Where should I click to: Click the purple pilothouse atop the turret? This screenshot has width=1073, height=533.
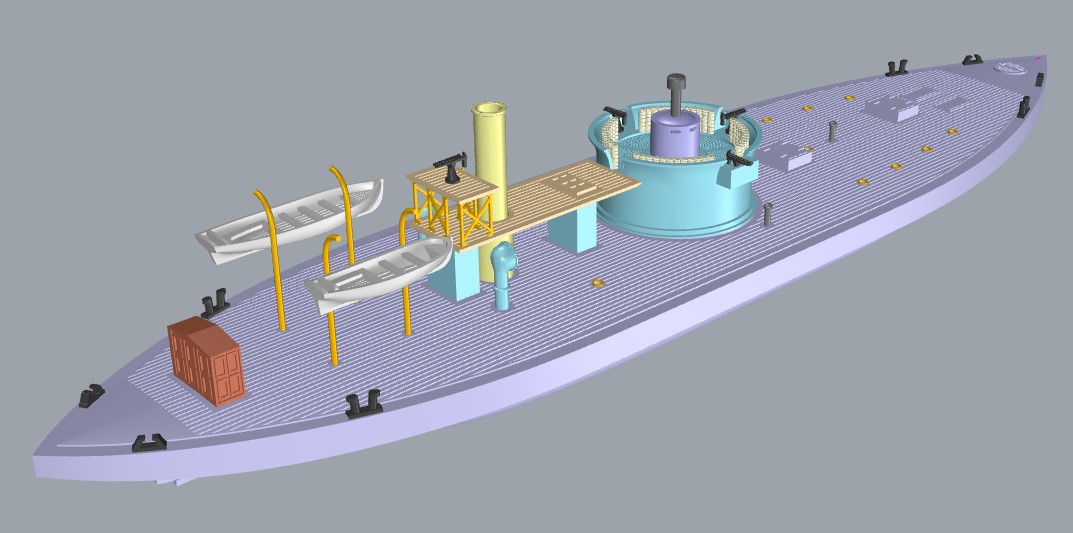tap(674, 134)
